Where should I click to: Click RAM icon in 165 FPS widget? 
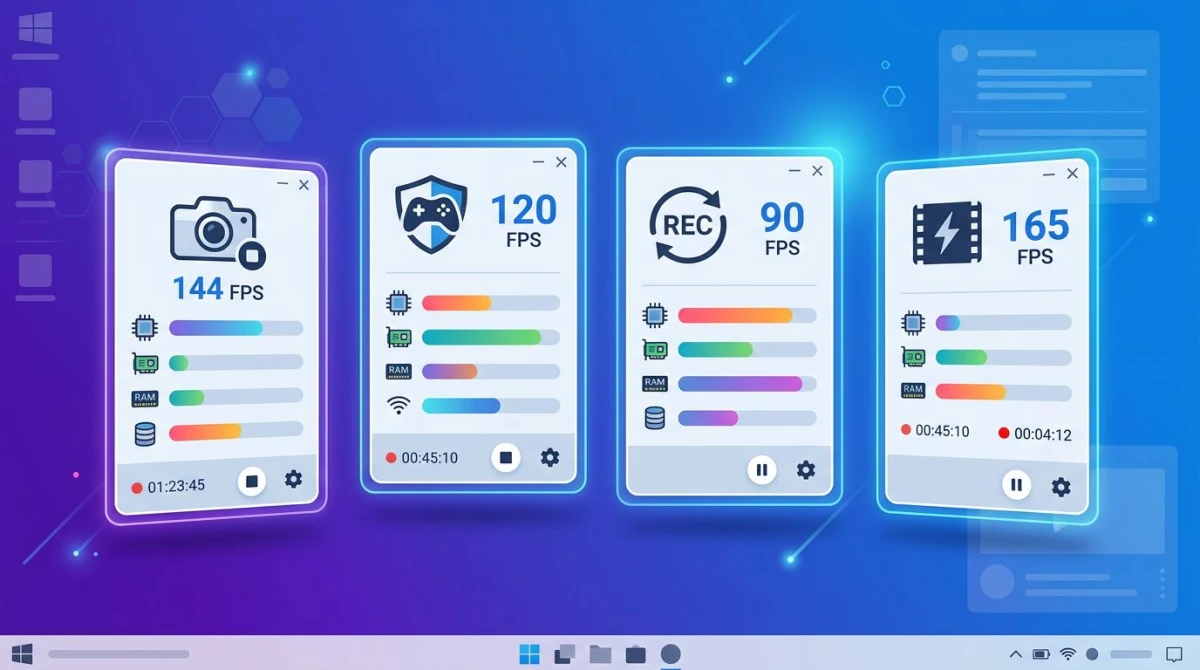point(912,390)
